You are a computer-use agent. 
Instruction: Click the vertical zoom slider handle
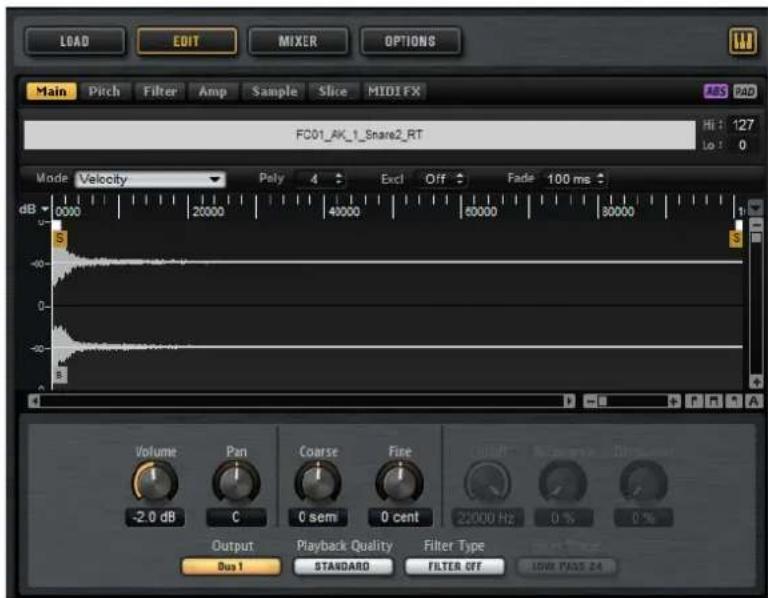pos(756,238)
